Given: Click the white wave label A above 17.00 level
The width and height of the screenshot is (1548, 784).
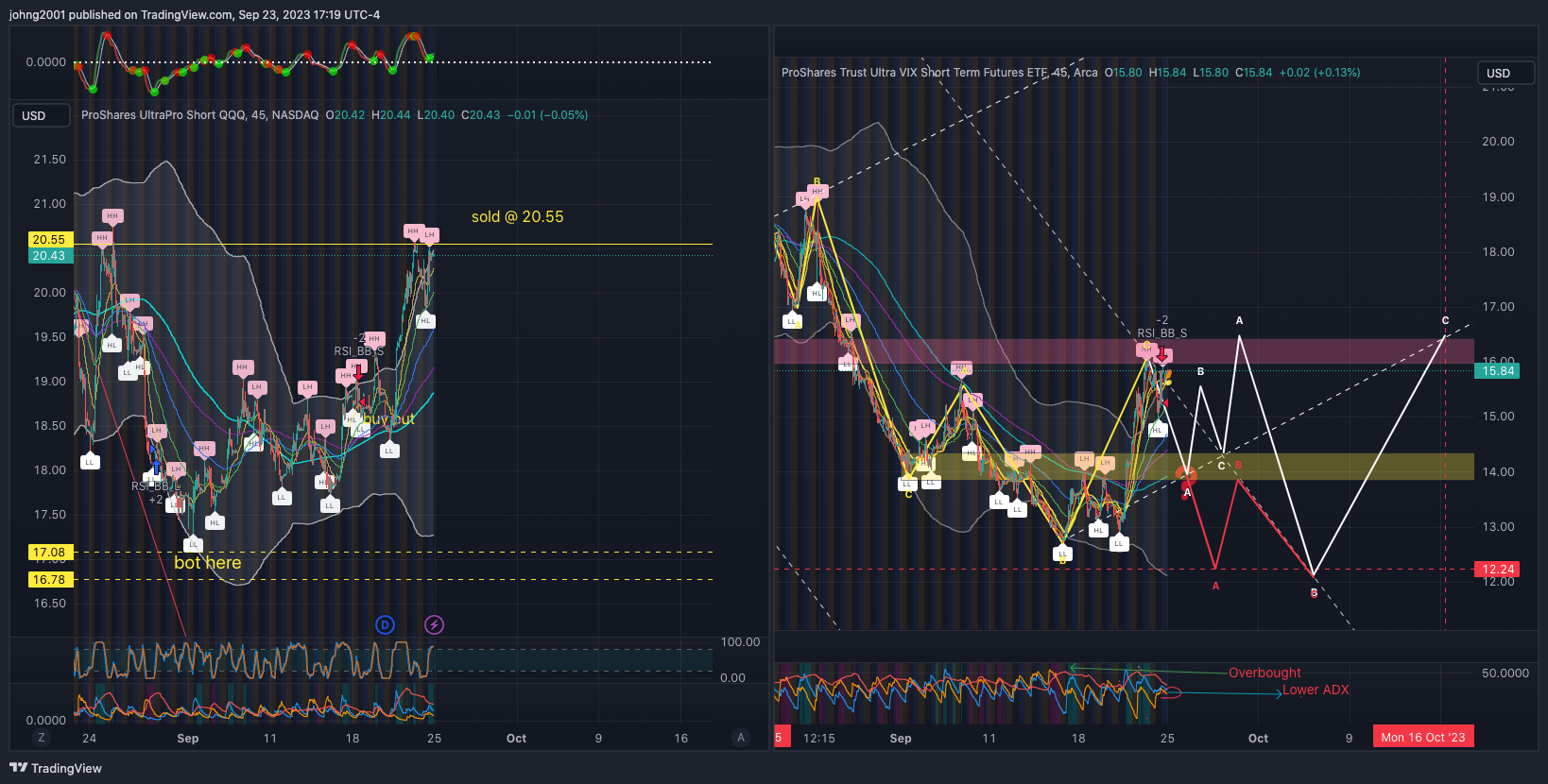Looking at the screenshot, I should pos(1239,320).
